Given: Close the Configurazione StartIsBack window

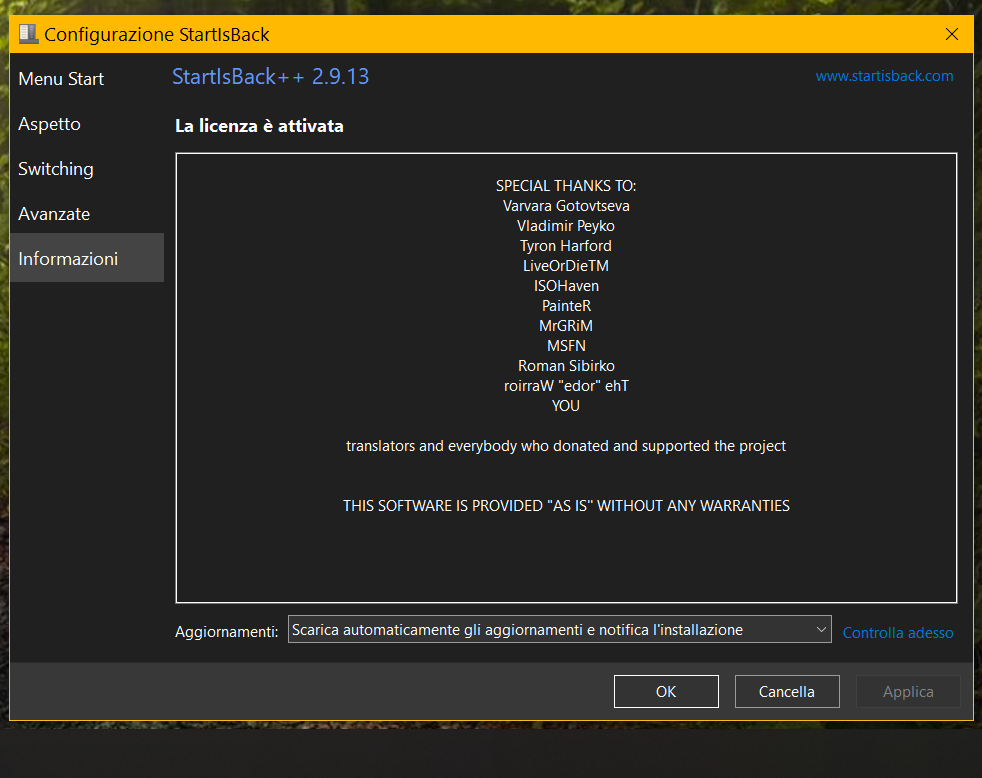Looking at the screenshot, I should pos(951,34).
